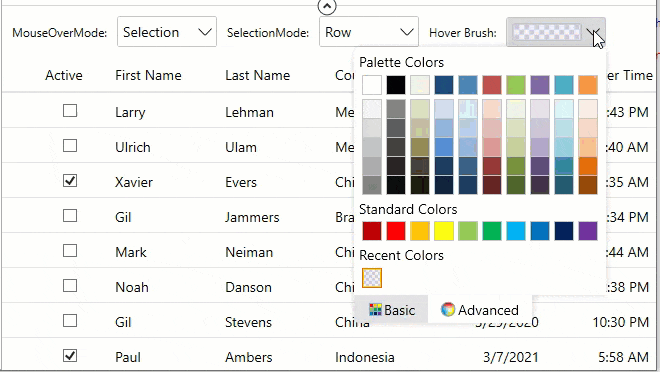Pick the white palette color swatch
660x372 pixels.
click(372, 85)
